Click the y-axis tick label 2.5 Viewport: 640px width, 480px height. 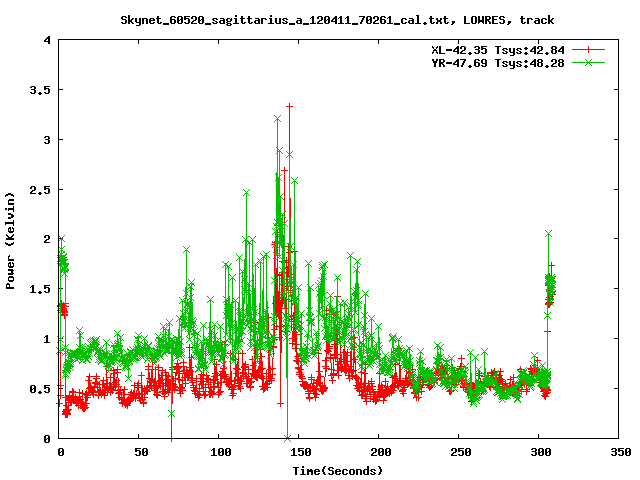(x=40, y=190)
